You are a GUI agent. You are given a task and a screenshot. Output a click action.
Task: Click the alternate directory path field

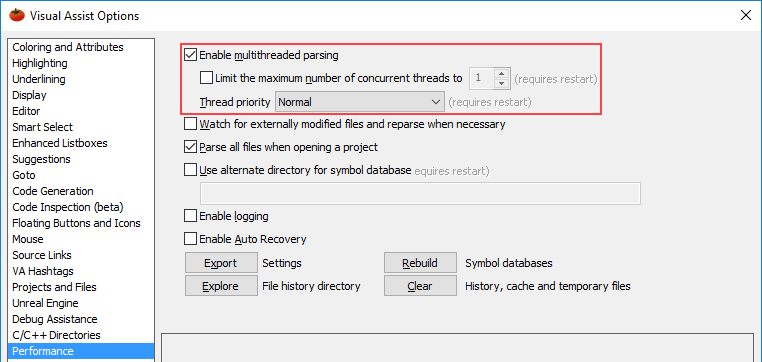pos(420,193)
